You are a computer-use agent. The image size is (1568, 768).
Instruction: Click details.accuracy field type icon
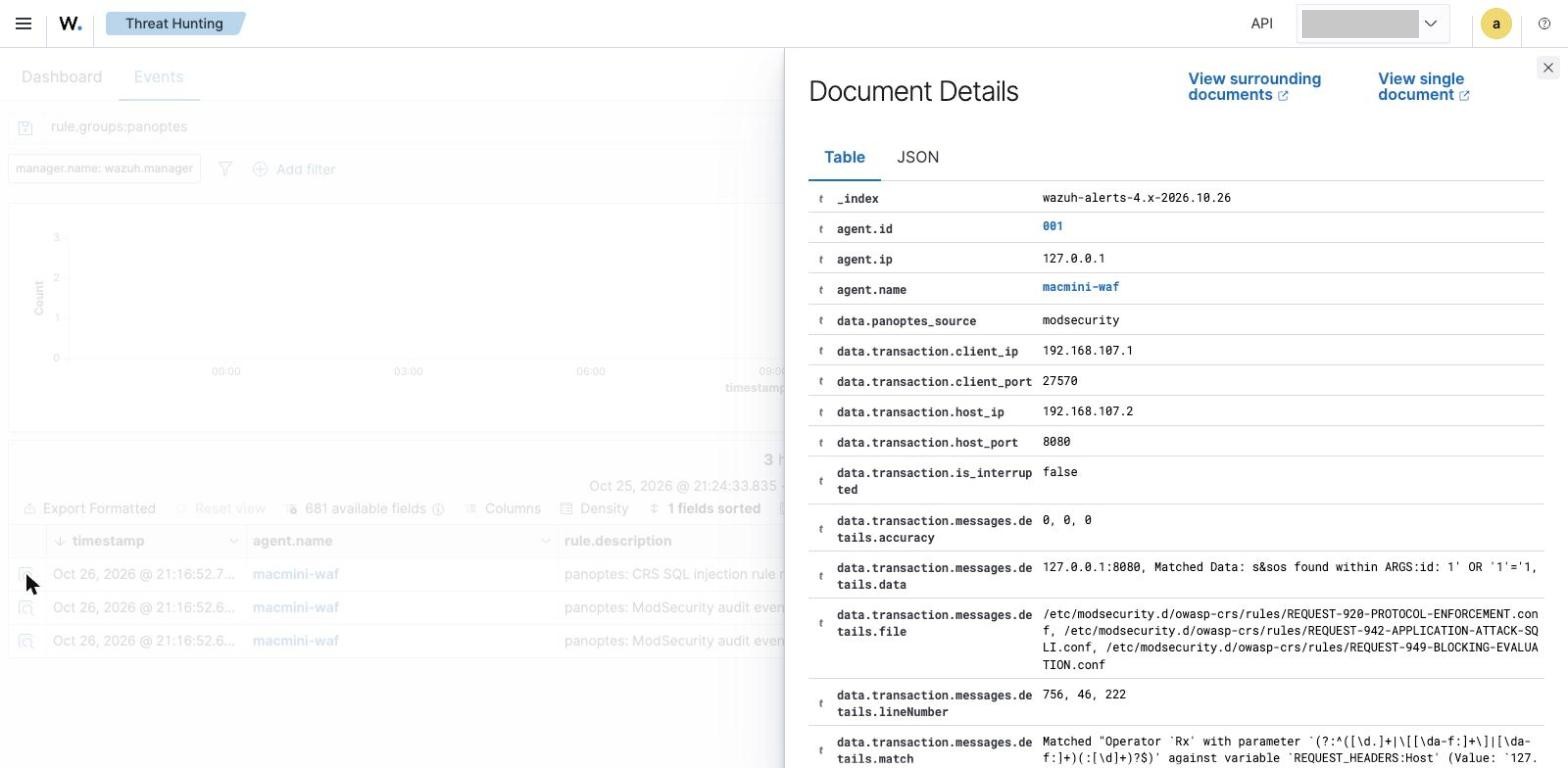[x=821, y=529]
